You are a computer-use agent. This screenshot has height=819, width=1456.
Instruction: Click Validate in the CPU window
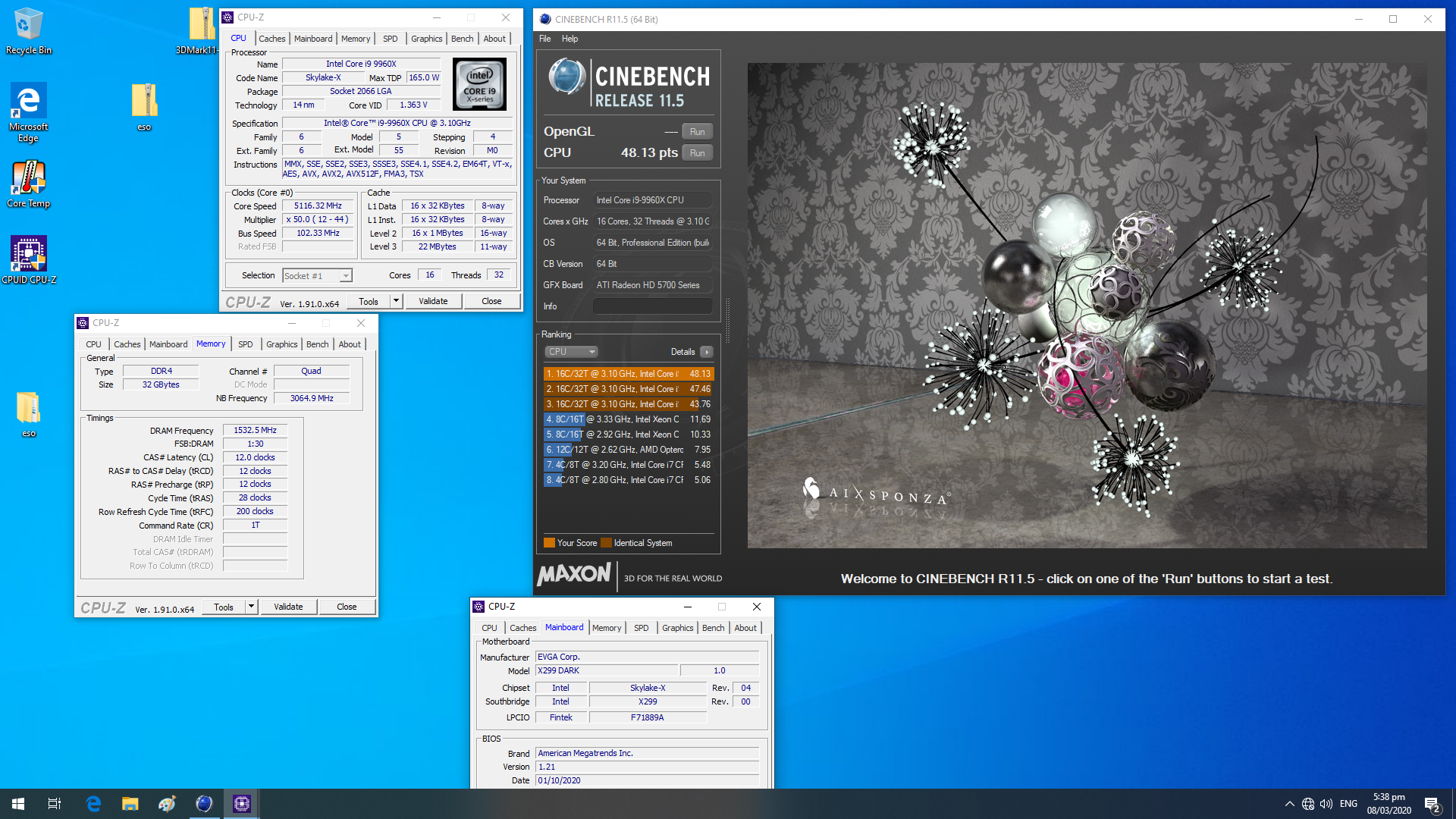(433, 301)
